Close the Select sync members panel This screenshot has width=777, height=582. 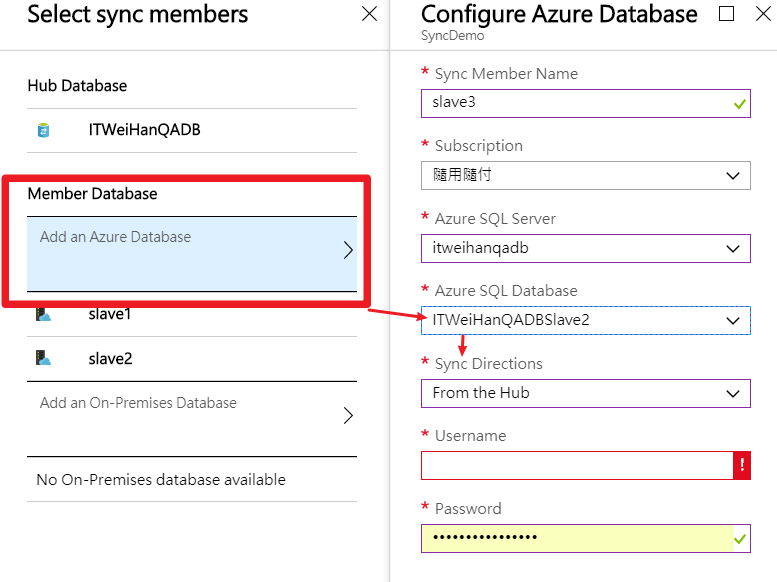369,13
